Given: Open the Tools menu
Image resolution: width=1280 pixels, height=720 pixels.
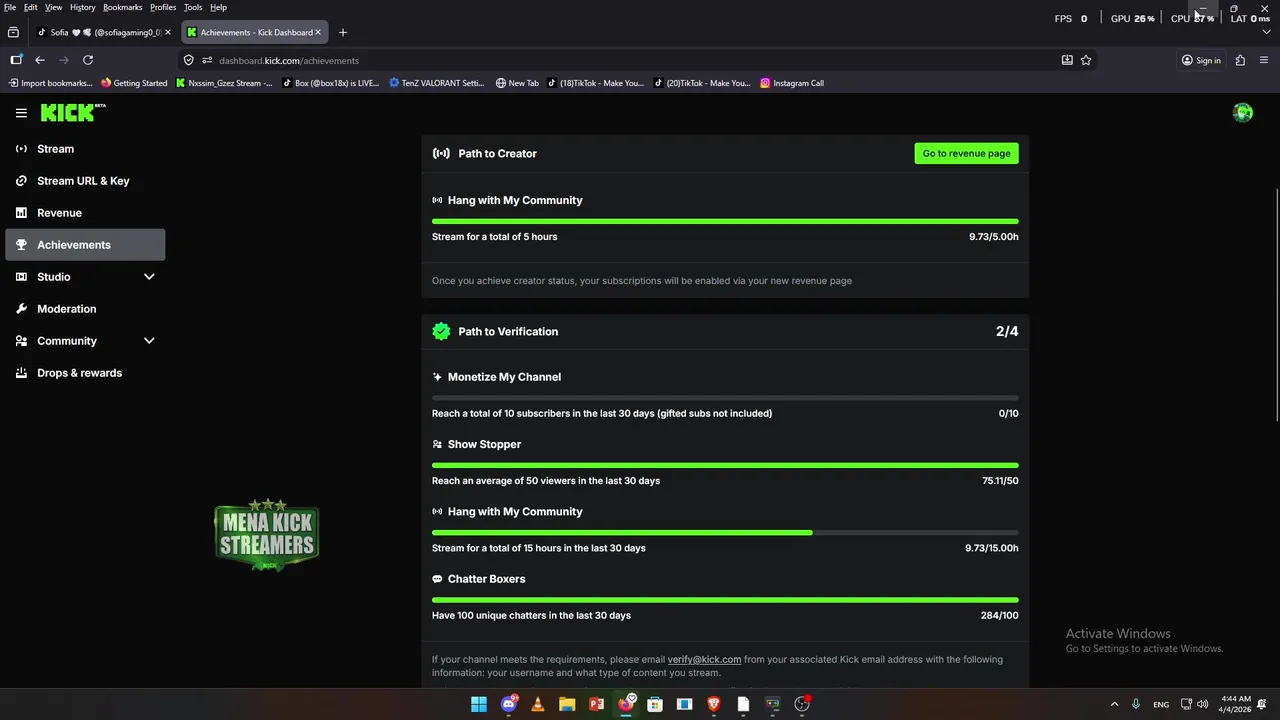Looking at the screenshot, I should click(193, 7).
